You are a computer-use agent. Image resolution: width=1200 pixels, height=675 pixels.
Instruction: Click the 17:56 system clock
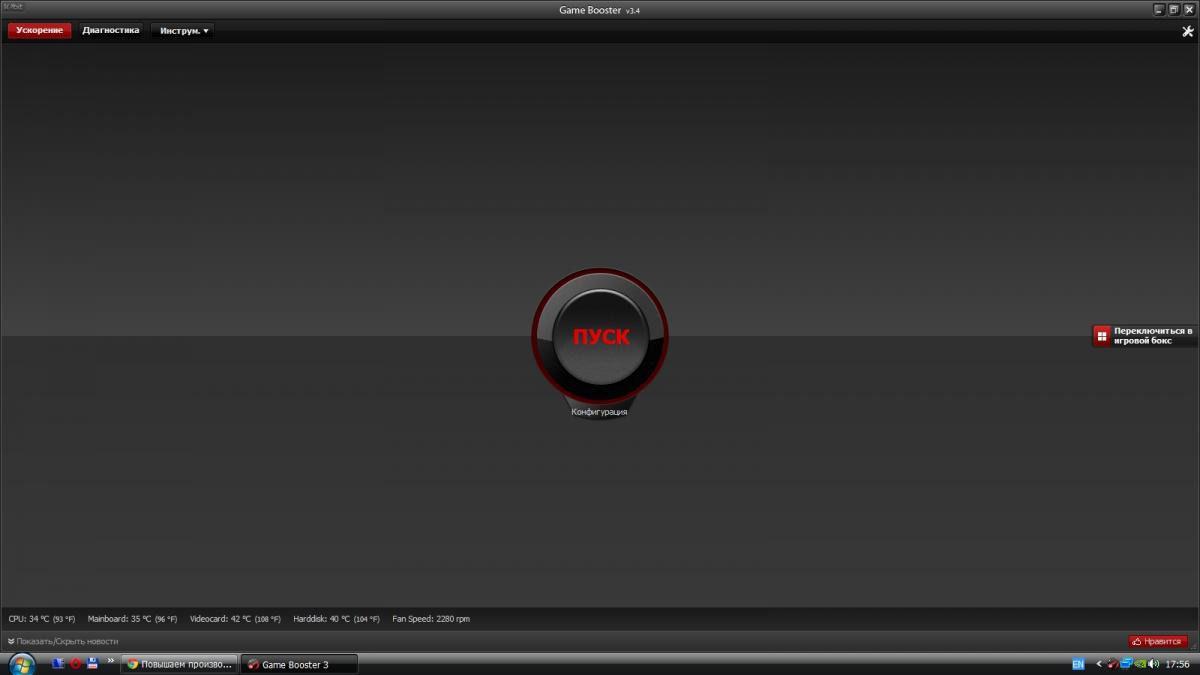click(x=1177, y=664)
